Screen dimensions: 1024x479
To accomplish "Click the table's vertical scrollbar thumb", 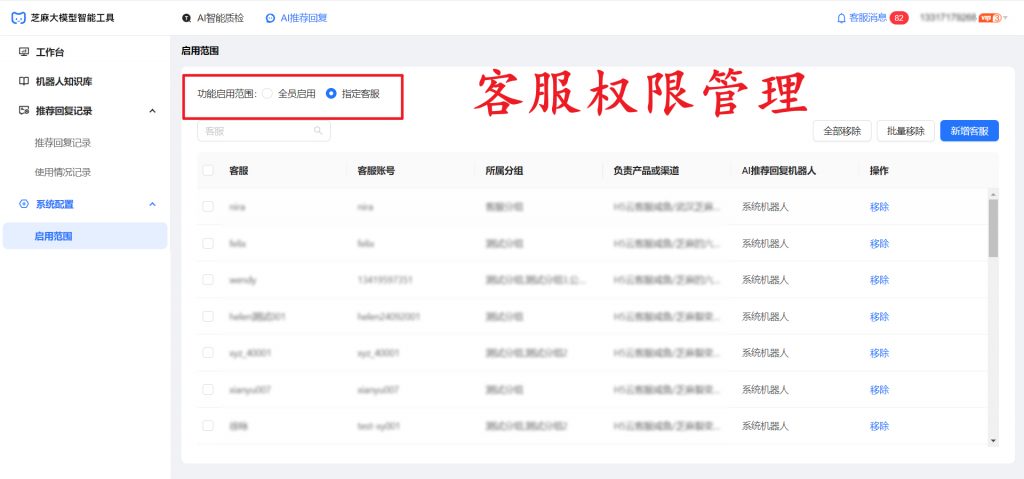I will (x=993, y=228).
